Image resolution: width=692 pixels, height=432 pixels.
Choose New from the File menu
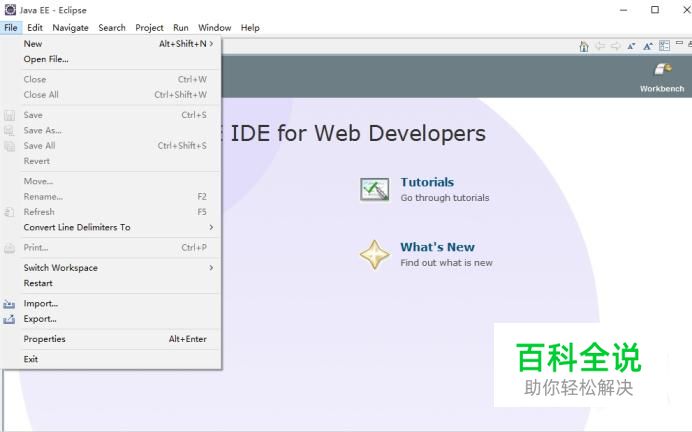coord(110,44)
